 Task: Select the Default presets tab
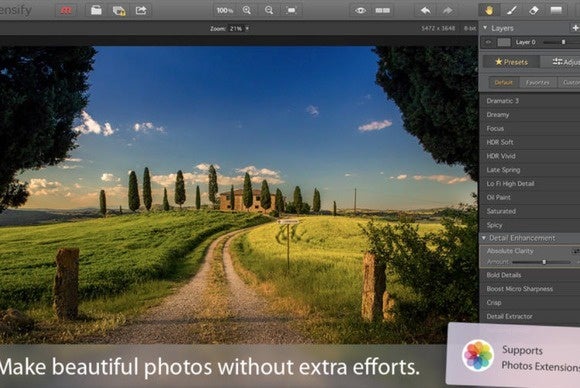[503, 82]
